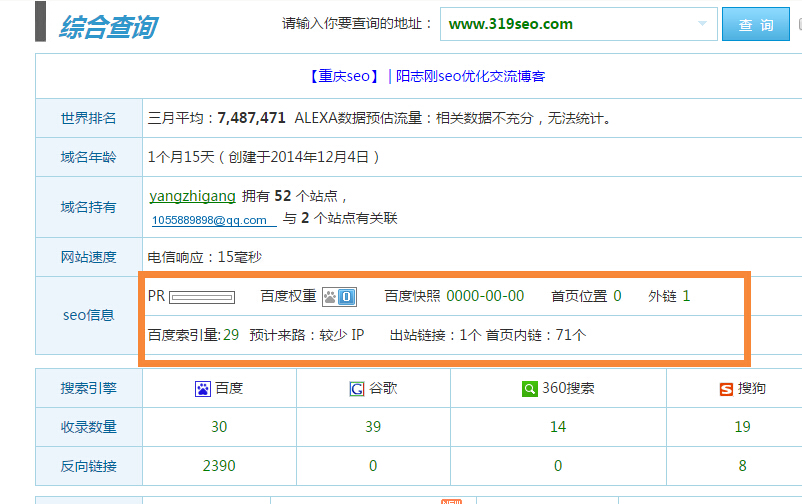Click the 搜狗 red S icon
Viewport: 802px width, 504px height.
coord(726,390)
